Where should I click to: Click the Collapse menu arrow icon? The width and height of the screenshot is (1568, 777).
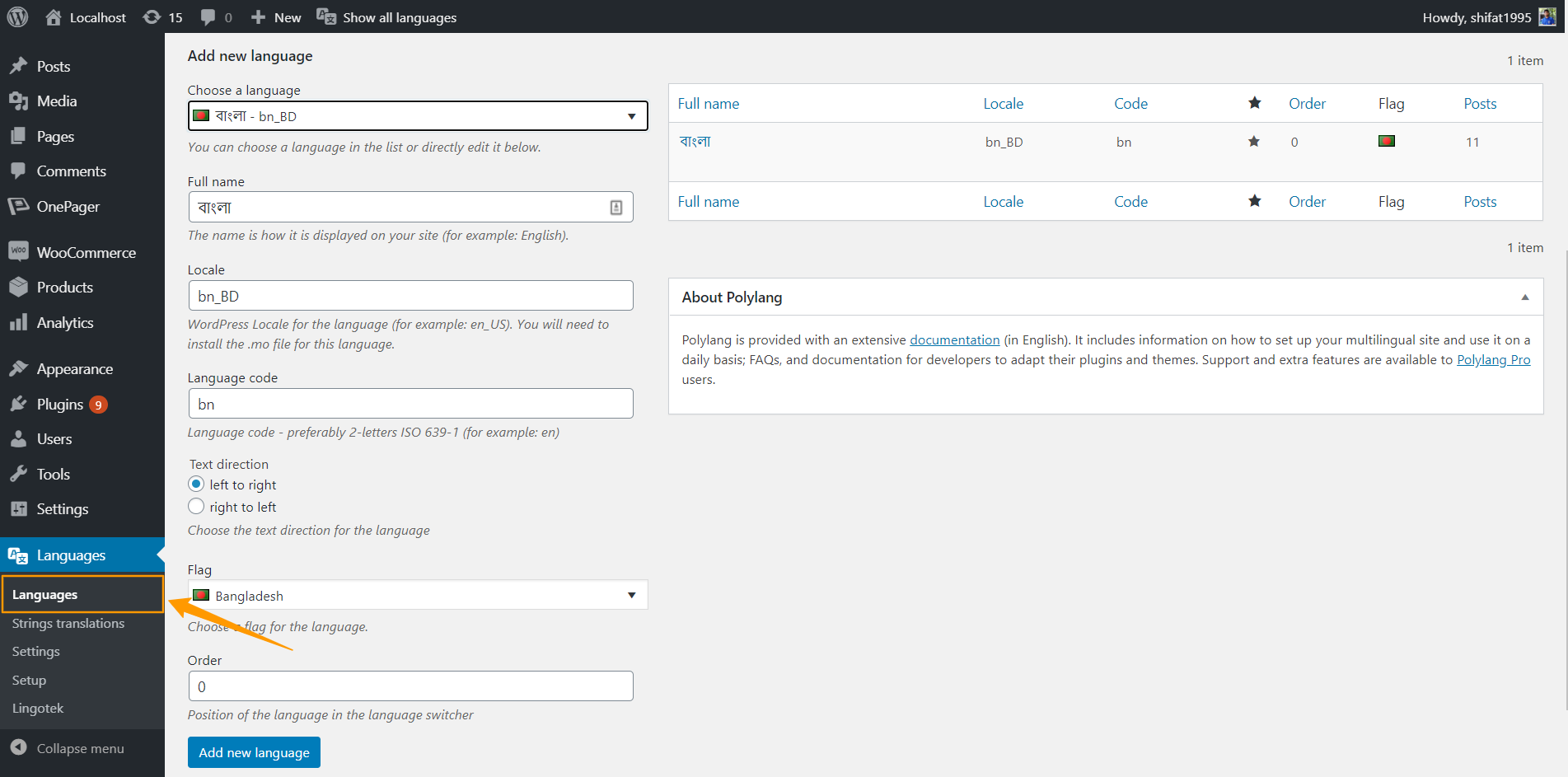tap(19, 747)
